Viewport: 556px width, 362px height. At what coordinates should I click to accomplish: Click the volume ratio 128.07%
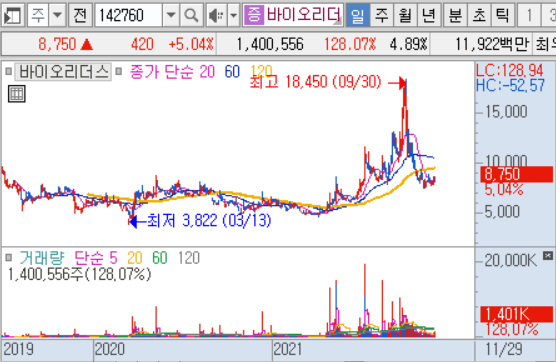[x=350, y=45]
